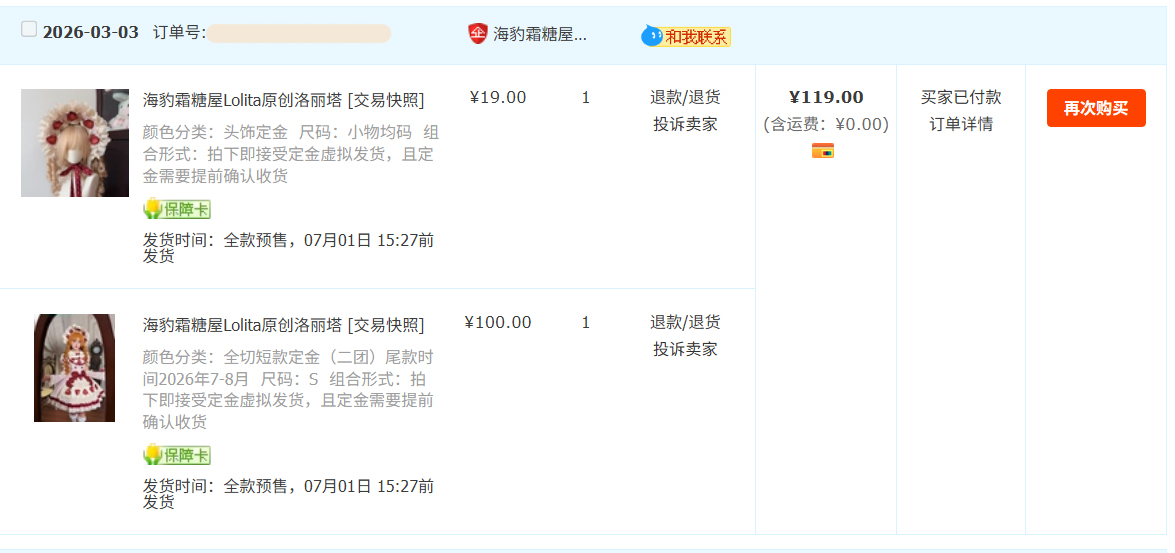Open first item title 海豹霜糖屋Lolita原创洛丽塔
1175x553 pixels.
click(242, 100)
